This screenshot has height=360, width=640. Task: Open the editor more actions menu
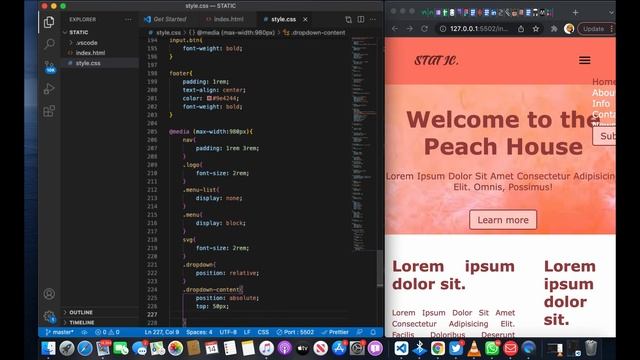click(x=373, y=19)
